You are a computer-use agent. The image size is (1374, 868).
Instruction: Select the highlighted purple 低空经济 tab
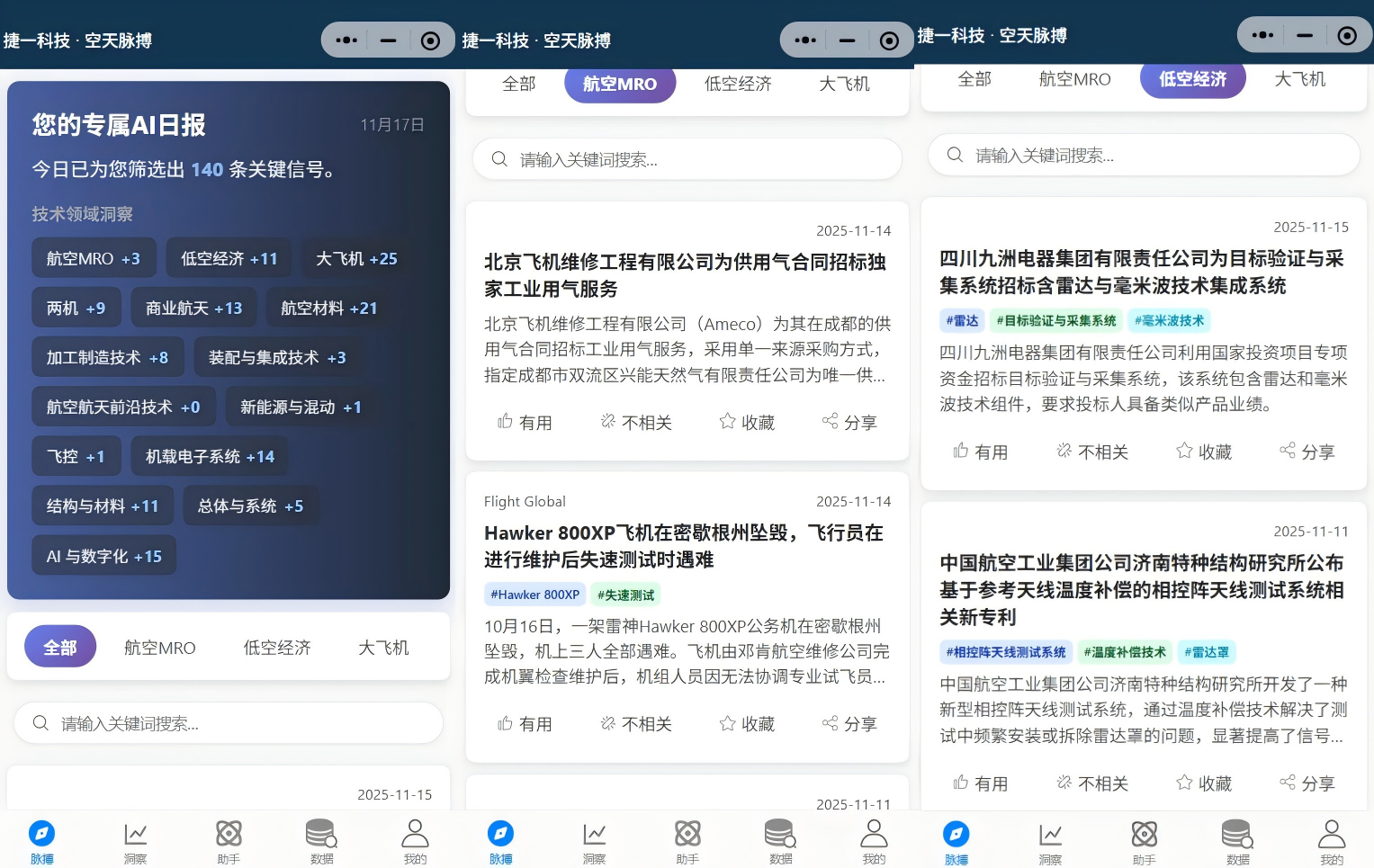point(1192,79)
